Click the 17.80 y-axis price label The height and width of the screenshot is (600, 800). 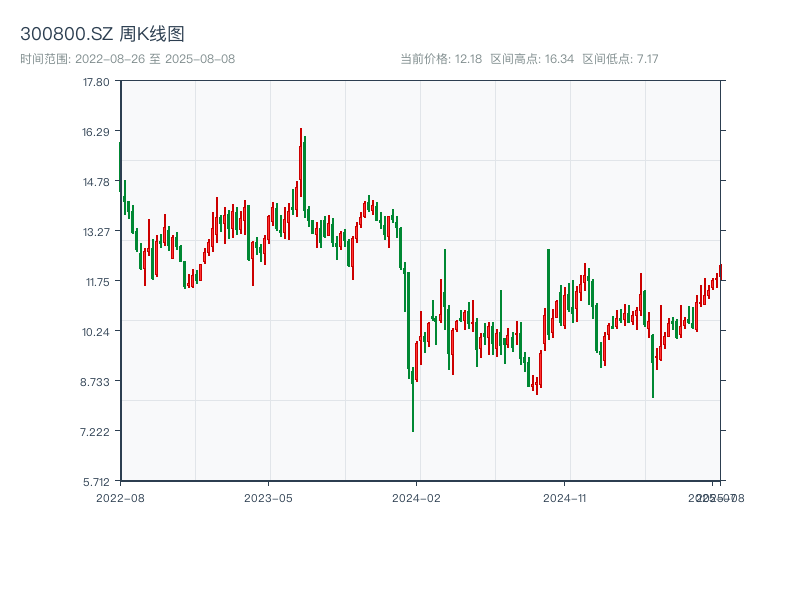pos(96,82)
